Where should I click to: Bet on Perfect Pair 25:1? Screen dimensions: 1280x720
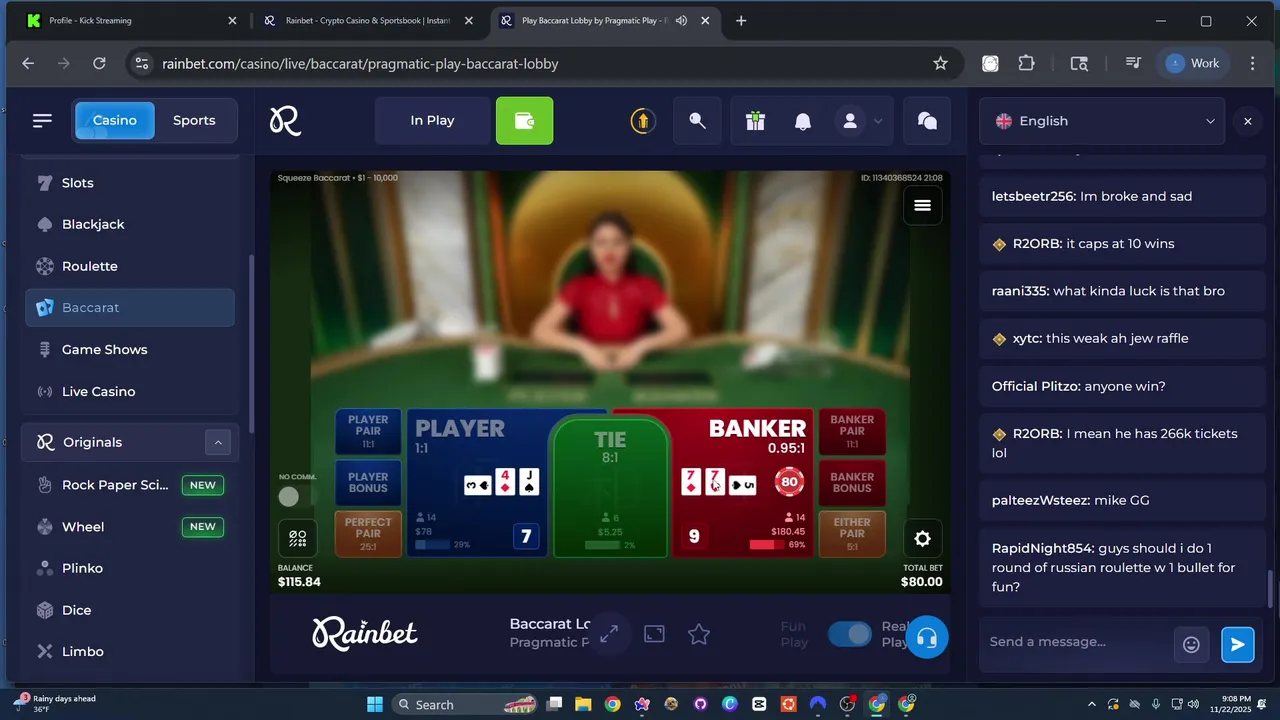coord(368,534)
